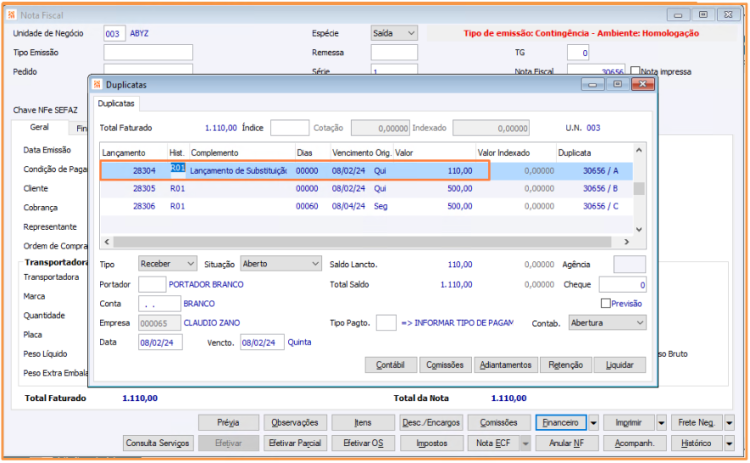This screenshot has height=463, width=750.
Task: Click the arrow beside Frete Neg. button
Action: coord(729,423)
